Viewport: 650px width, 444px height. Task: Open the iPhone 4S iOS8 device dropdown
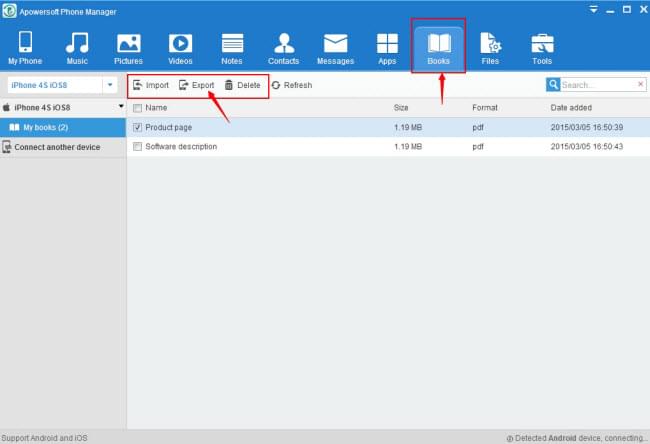(x=110, y=85)
